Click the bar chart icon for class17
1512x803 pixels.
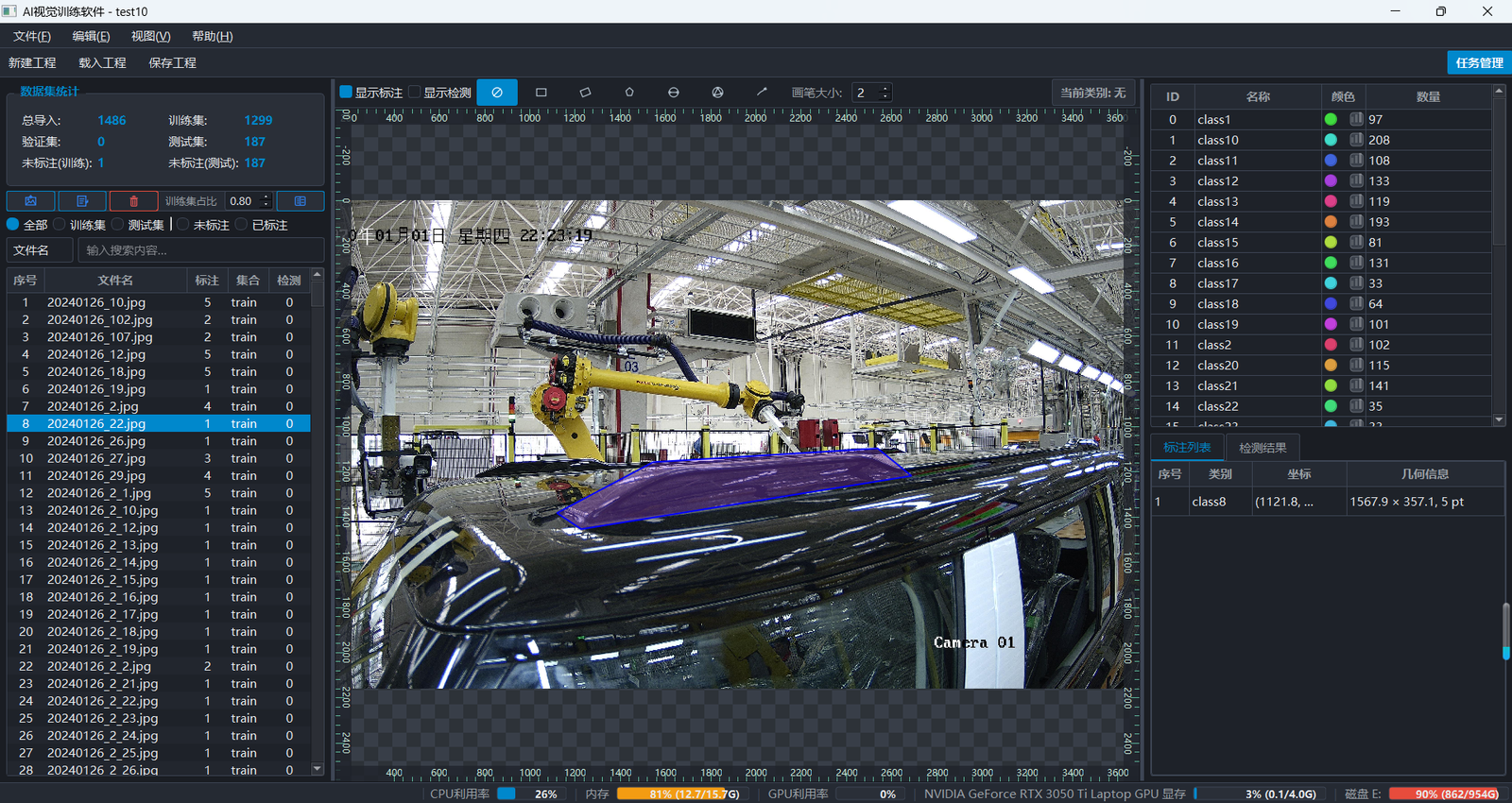point(1356,283)
